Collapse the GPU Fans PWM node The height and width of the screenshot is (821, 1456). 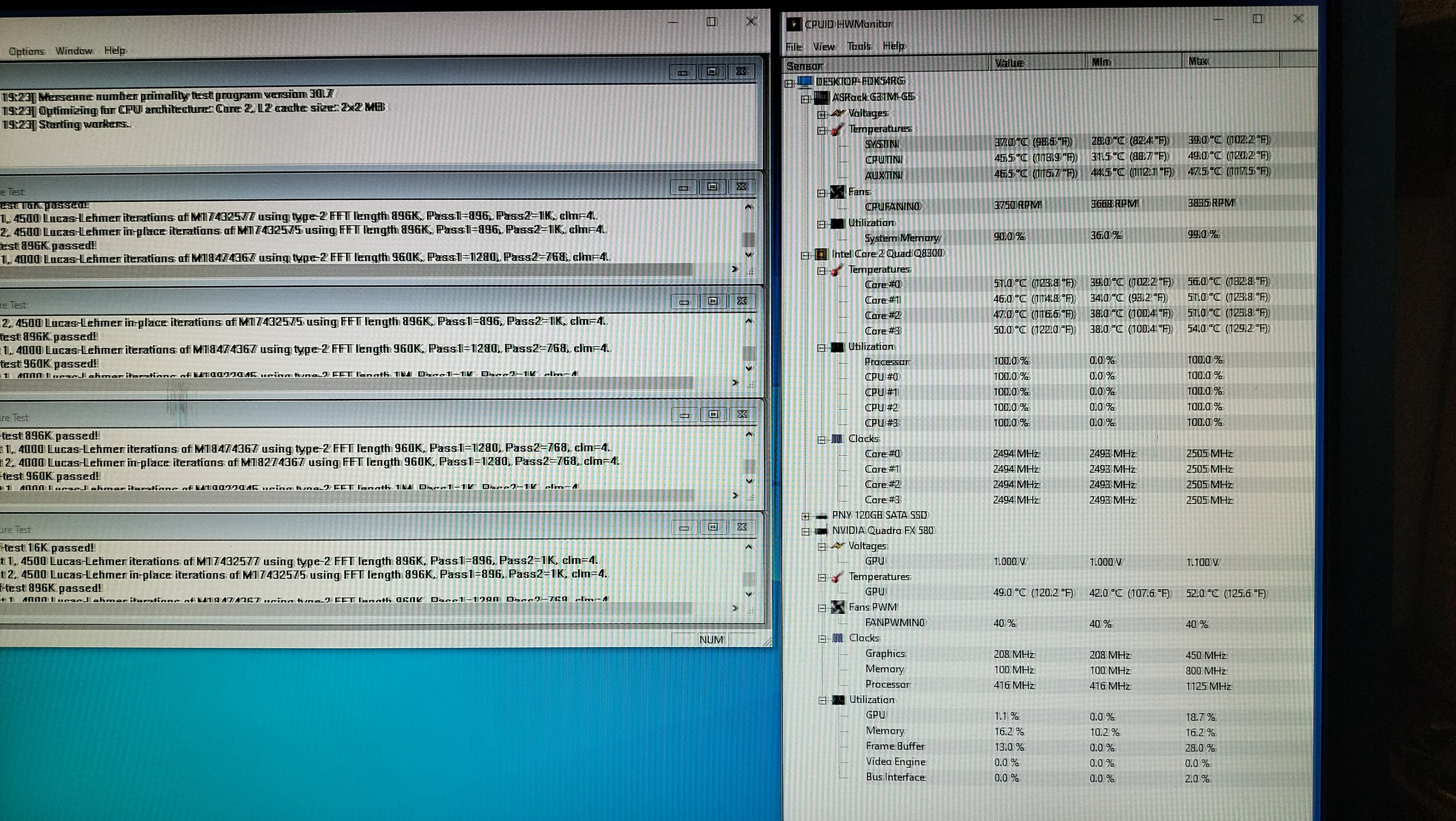pyautogui.click(x=822, y=608)
